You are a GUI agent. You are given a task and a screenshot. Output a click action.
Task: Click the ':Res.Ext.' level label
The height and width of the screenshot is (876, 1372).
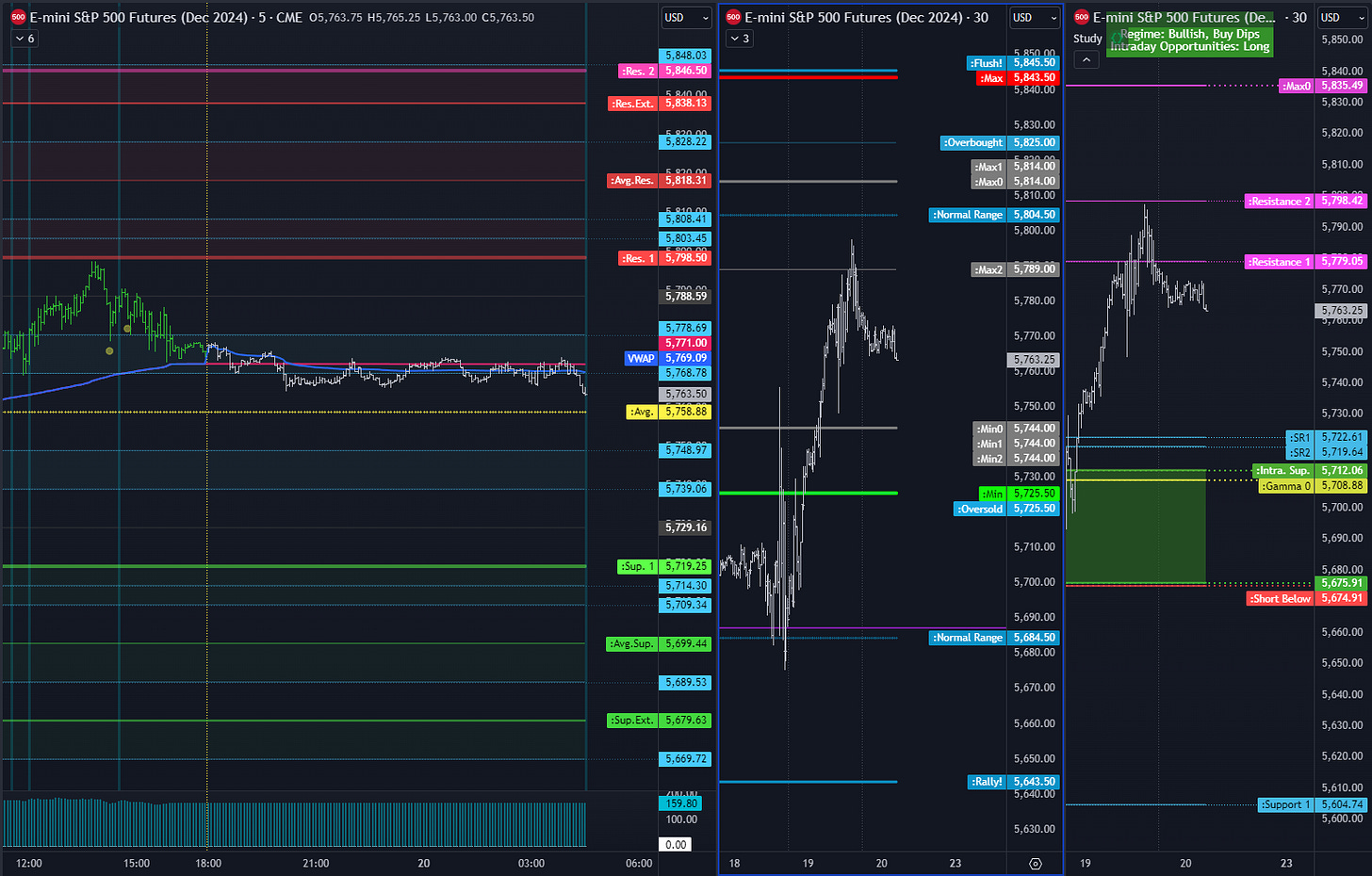pos(632,104)
